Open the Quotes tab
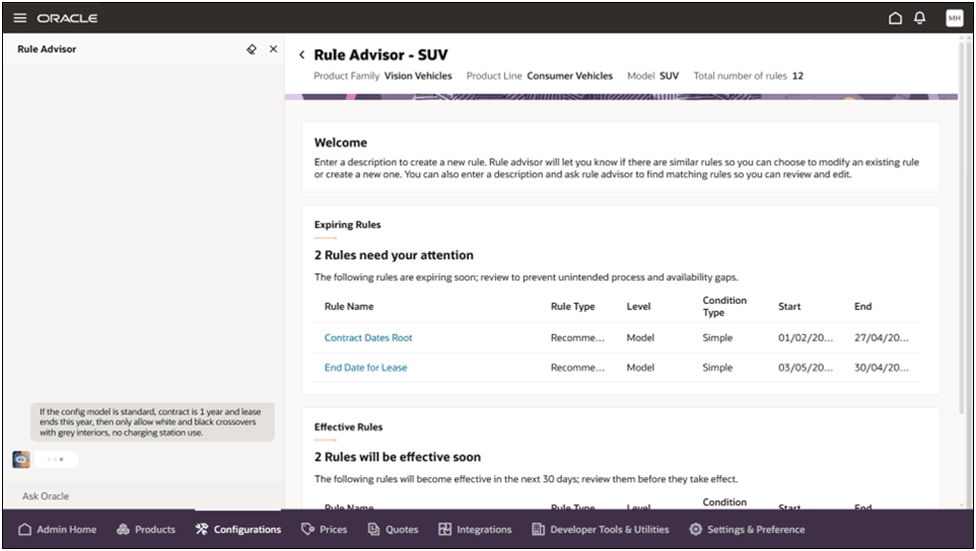 point(393,529)
